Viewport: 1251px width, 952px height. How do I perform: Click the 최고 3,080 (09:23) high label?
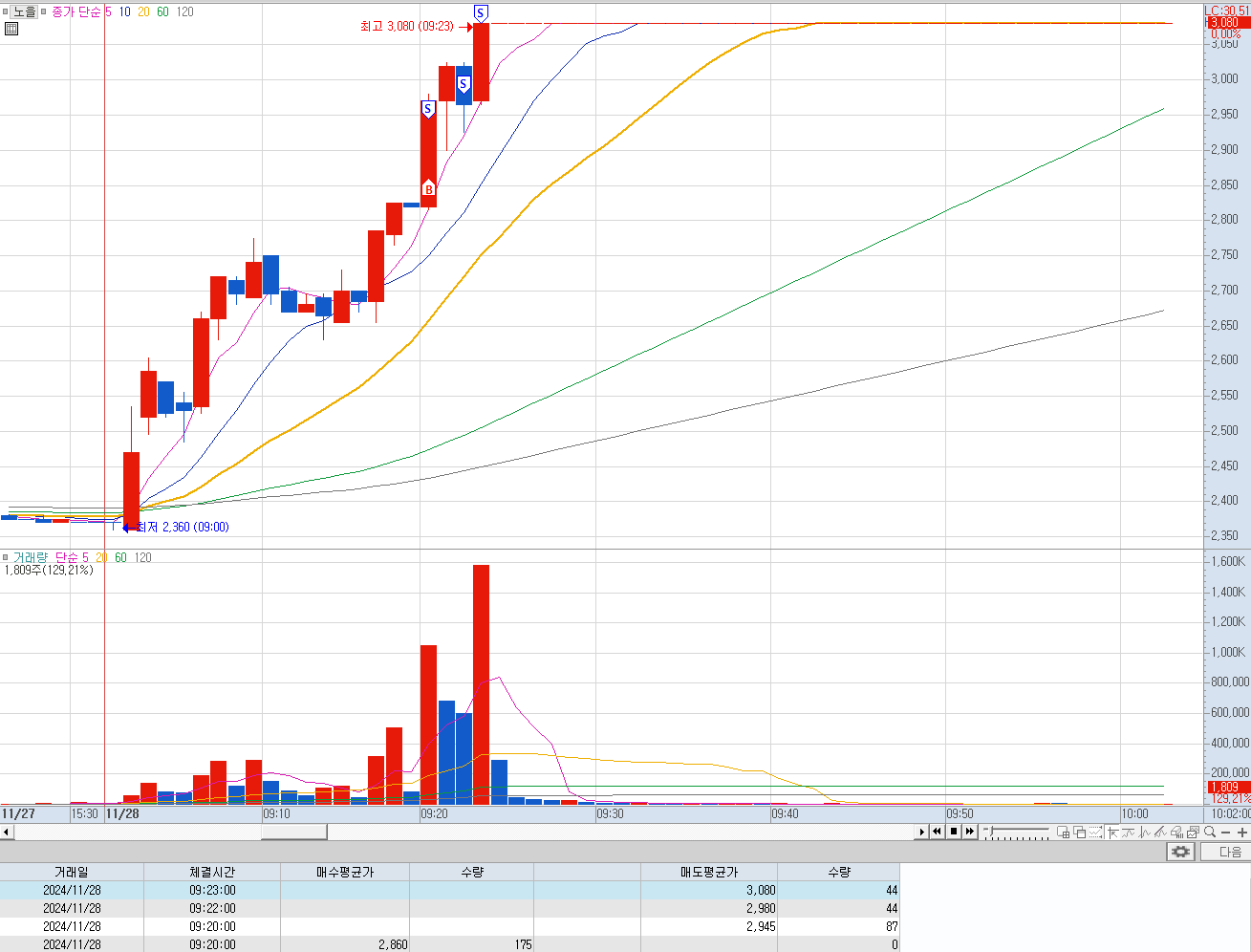pyautogui.click(x=407, y=27)
